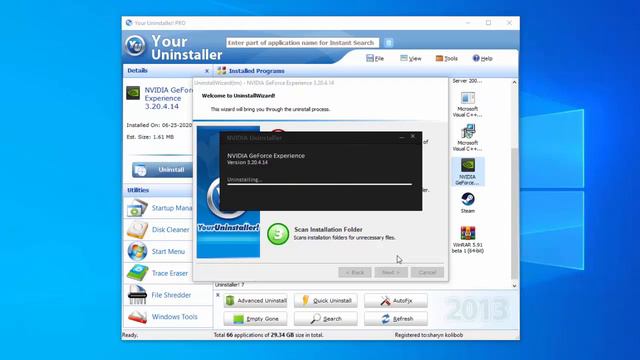Select the Trace Eraser label
640x360 pixels.
point(170,273)
